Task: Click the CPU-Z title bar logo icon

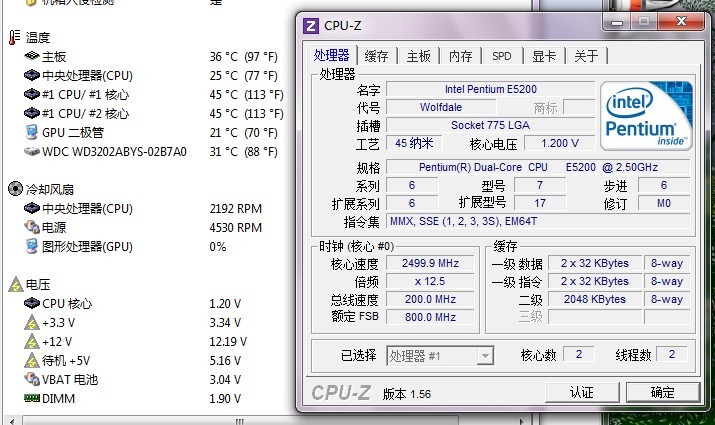Action: tap(311, 25)
